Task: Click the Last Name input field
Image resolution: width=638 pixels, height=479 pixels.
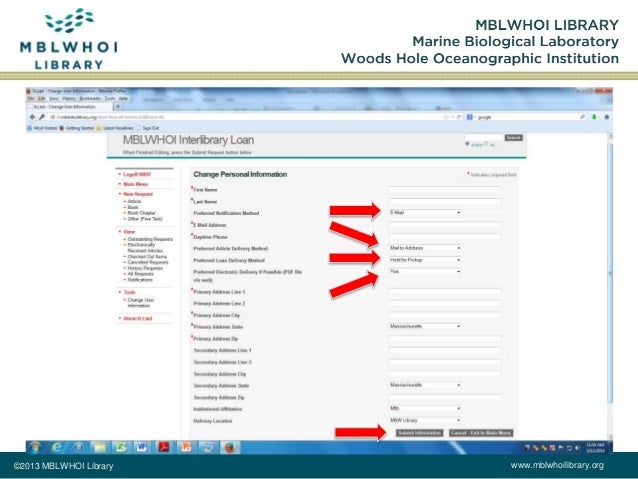Action: [445, 201]
